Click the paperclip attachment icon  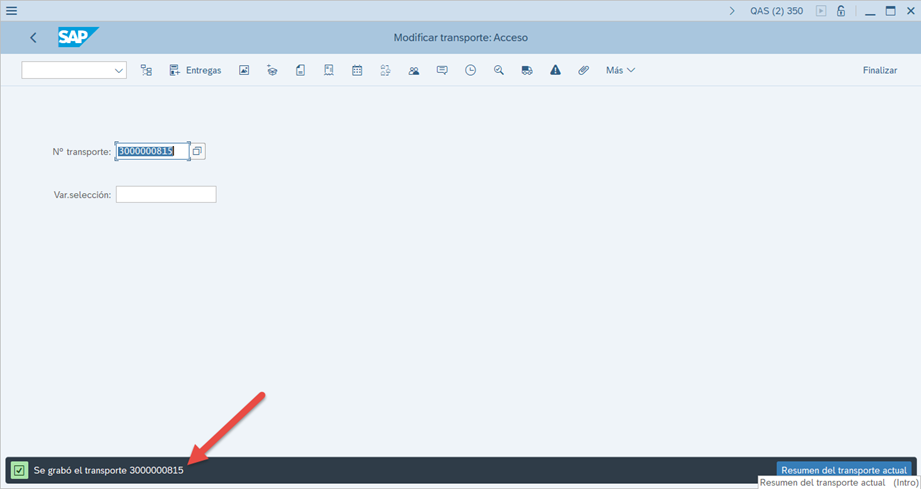[584, 71]
